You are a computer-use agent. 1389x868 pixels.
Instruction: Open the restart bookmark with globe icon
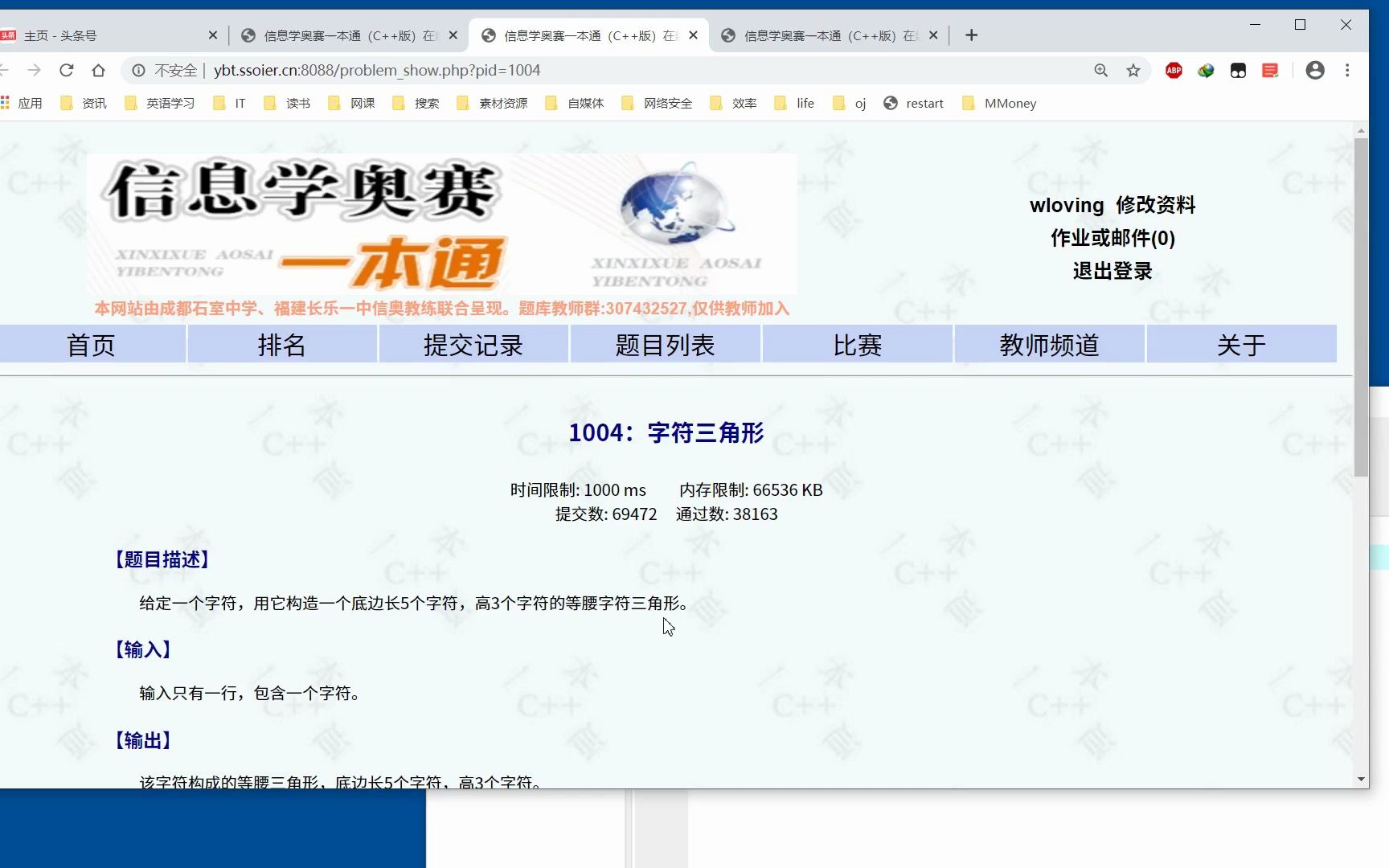(x=913, y=103)
